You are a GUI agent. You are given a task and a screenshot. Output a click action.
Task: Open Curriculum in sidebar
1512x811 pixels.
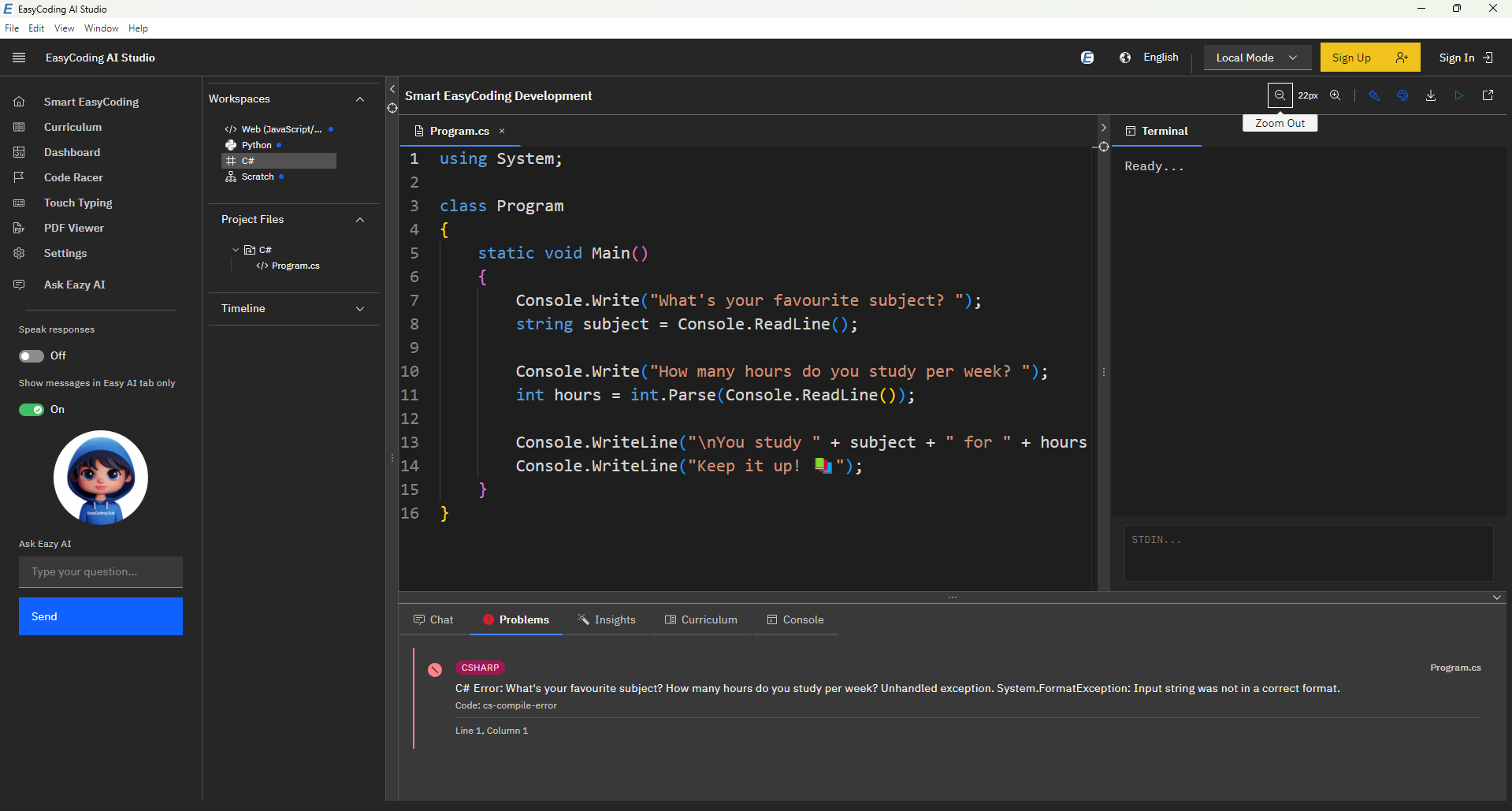[x=72, y=127]
